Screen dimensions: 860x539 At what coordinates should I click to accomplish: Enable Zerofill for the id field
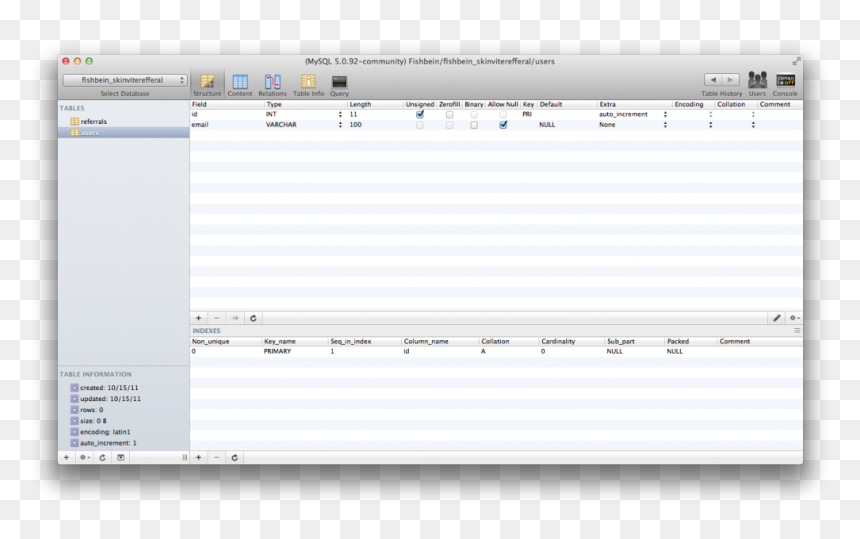[x=449, y=115]
